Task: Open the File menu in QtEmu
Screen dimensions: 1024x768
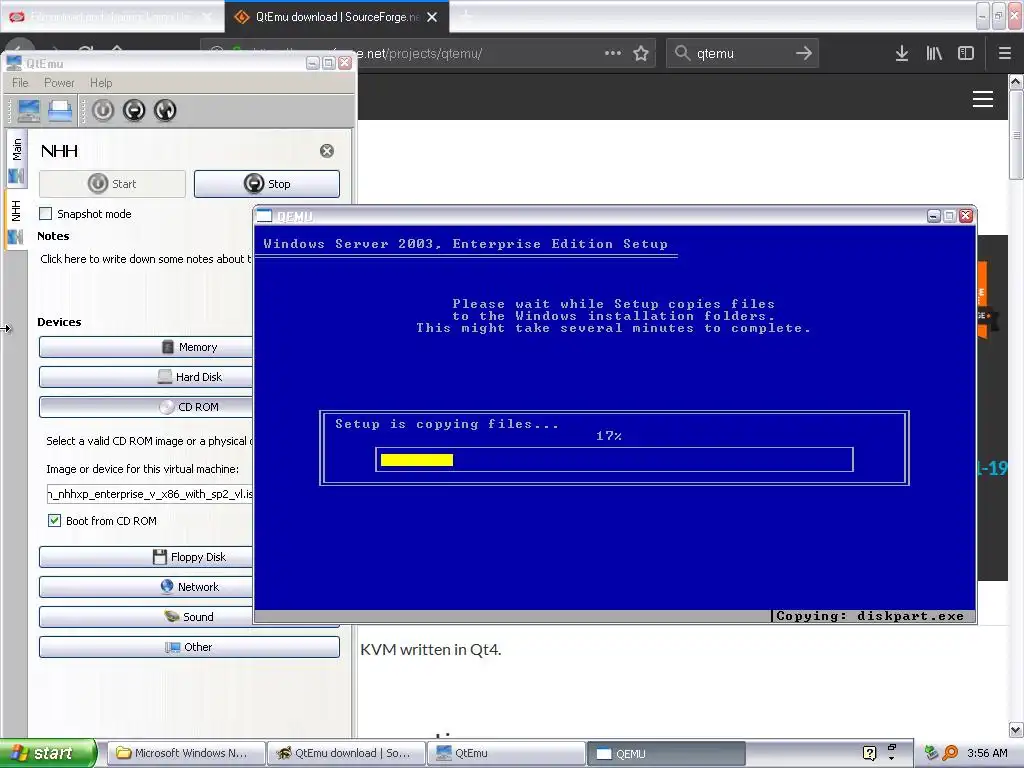Action: click(x=20, y=83)
